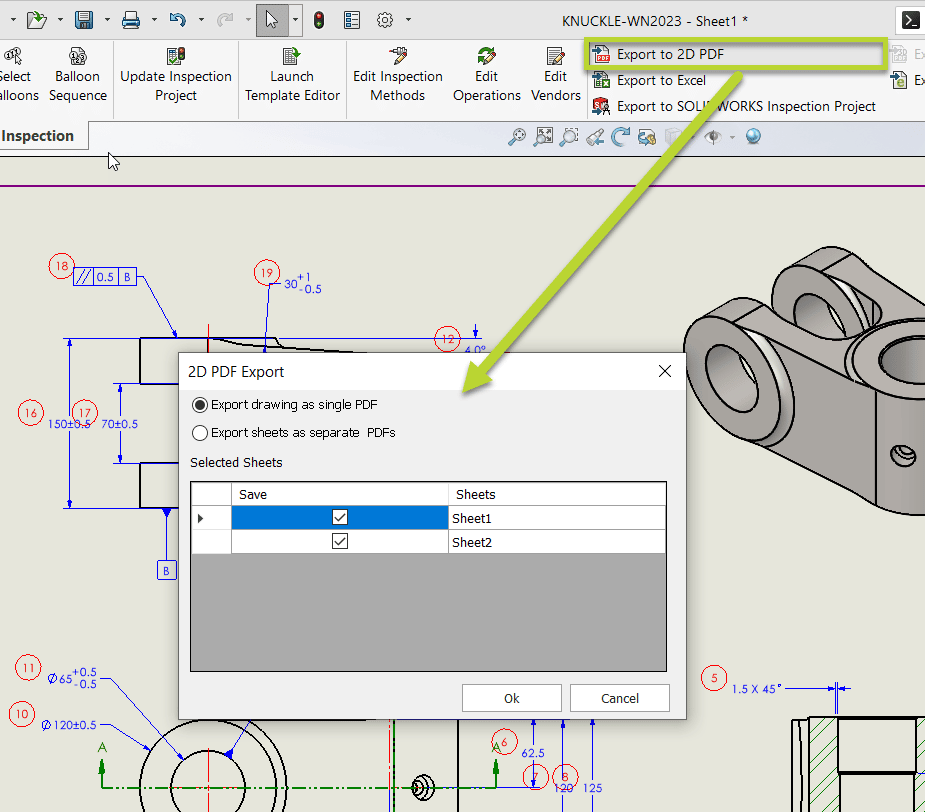Open the dropdown next to the Save icon
The image size is (925, 812).
click(107, 19)
